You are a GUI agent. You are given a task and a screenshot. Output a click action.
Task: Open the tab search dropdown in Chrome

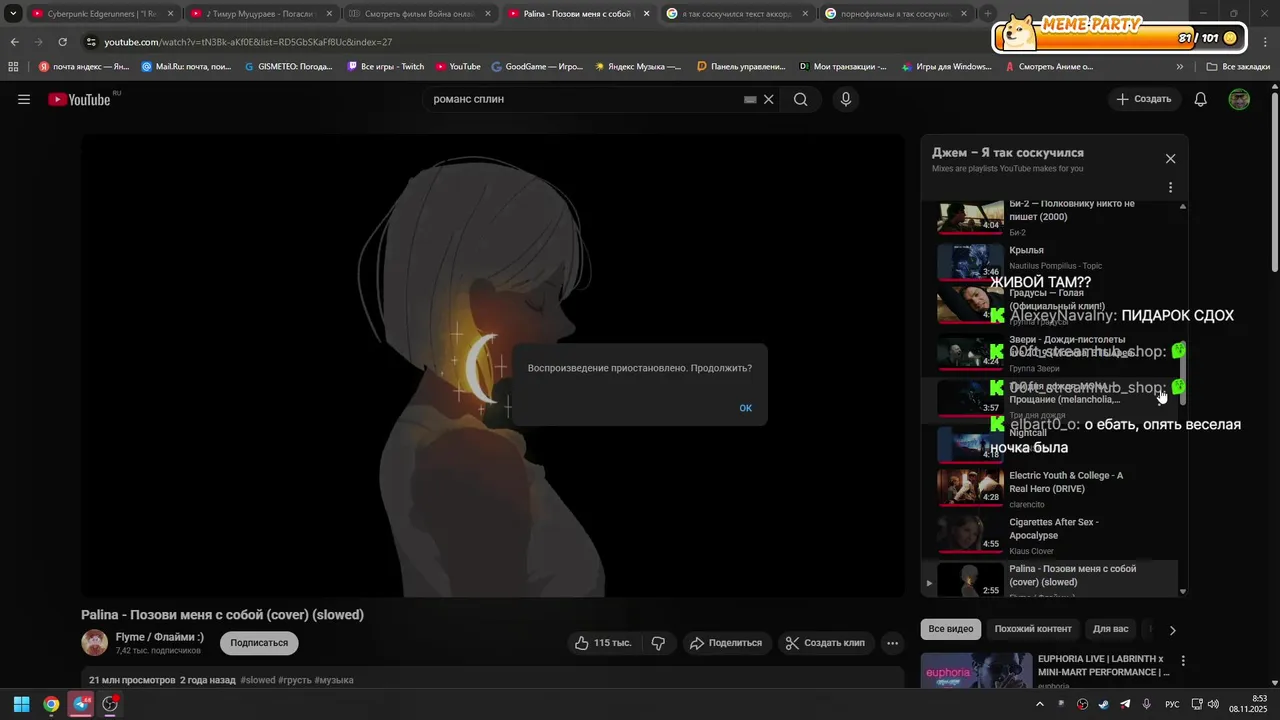[13, 14]
